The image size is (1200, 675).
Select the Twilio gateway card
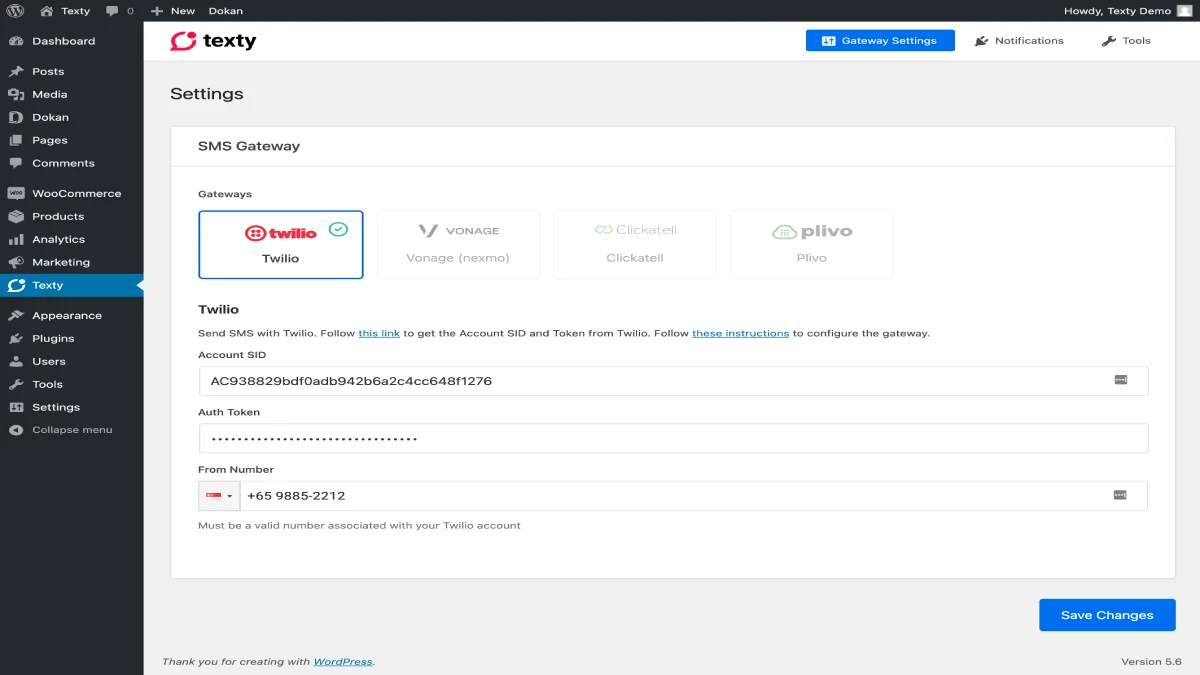[x=281, y=244]
